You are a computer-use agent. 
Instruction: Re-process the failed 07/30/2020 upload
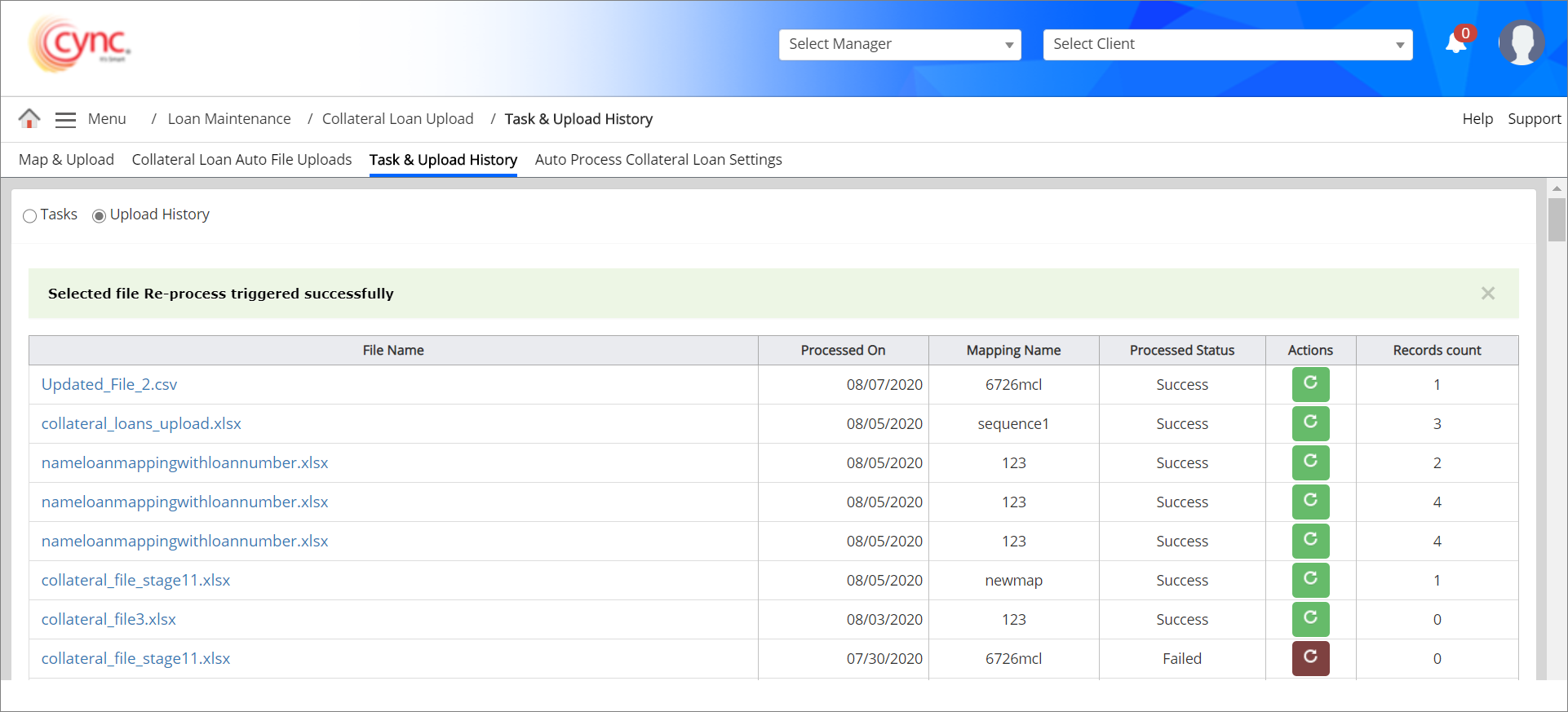pyautogui.click(x=1310, y=658)
